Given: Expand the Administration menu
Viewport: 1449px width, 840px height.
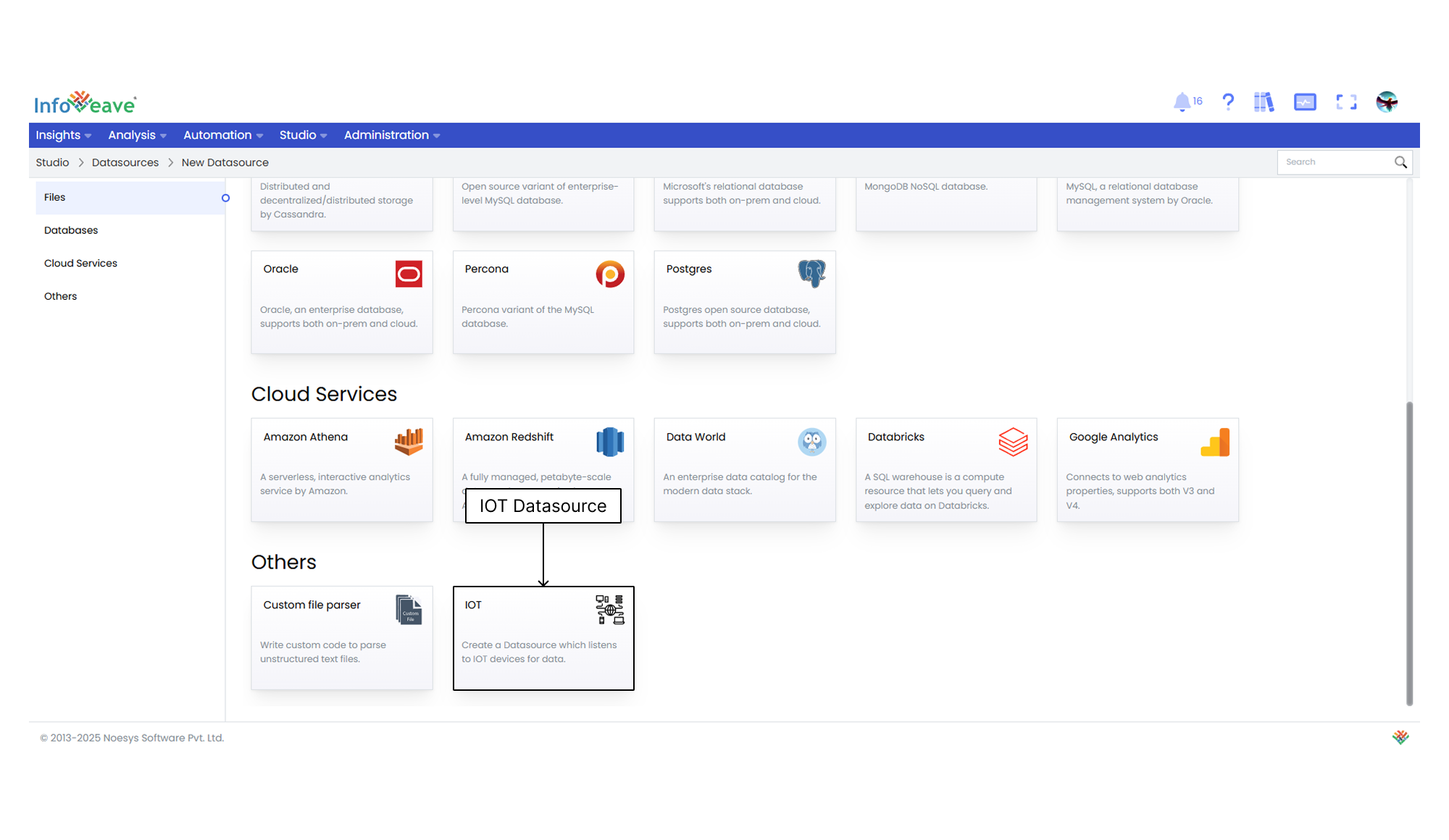Looking at the screenshot, I should 392,135.
